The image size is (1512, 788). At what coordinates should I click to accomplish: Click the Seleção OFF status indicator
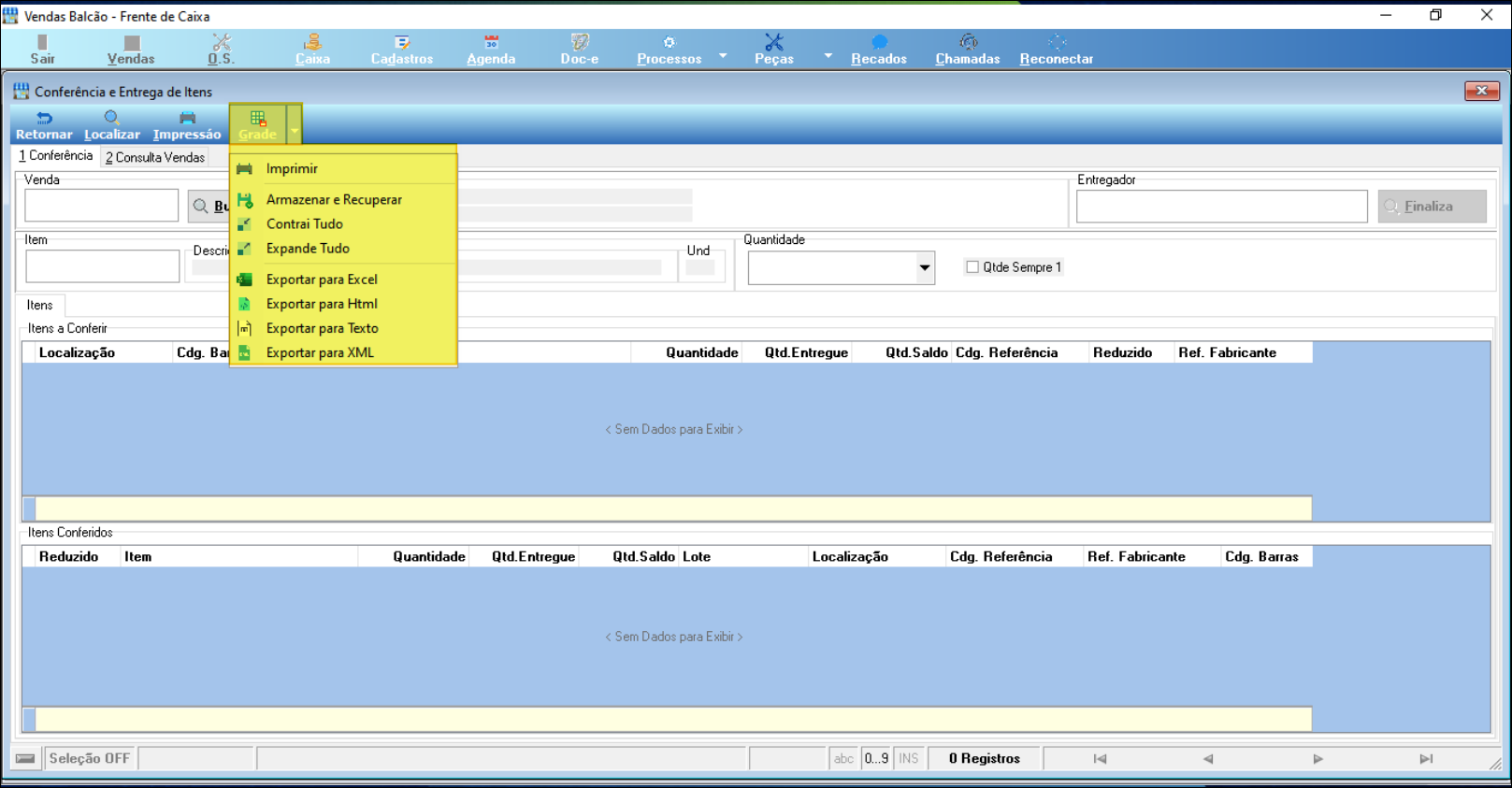click(x=89, y=758)
